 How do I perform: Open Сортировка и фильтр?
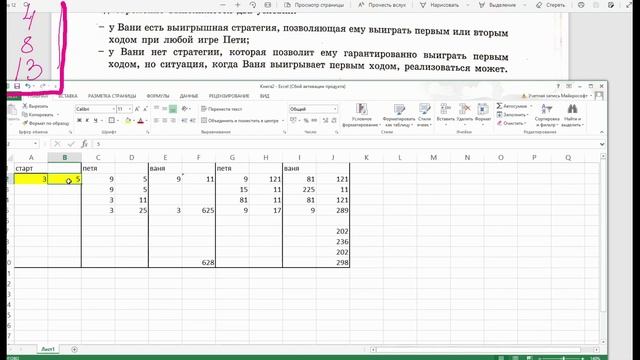coord(547,115)
